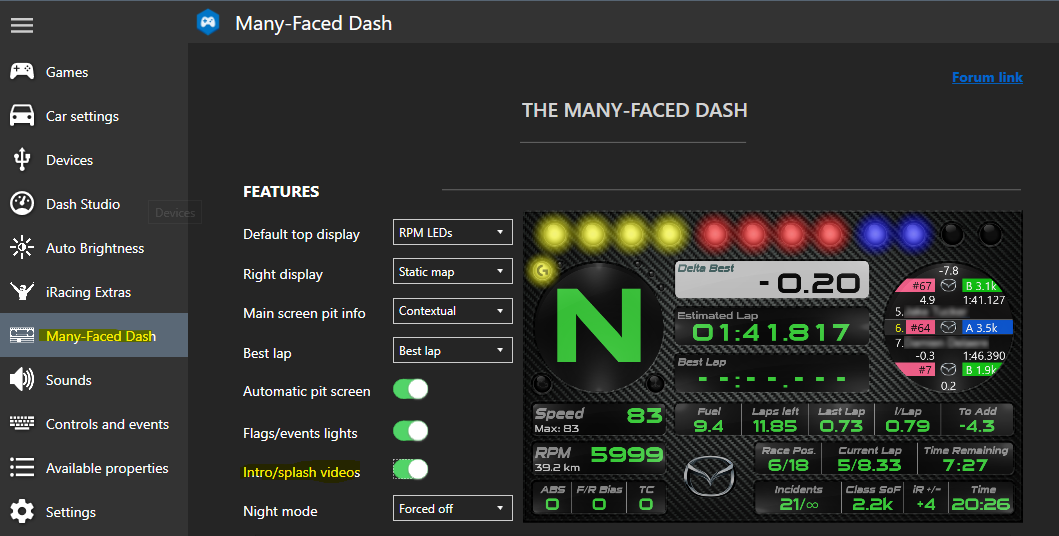Image resolution: width=1059 pixels, height=536 pixels.
Task: Click the Dash Studio gauge icon
Action: point(22,203)
